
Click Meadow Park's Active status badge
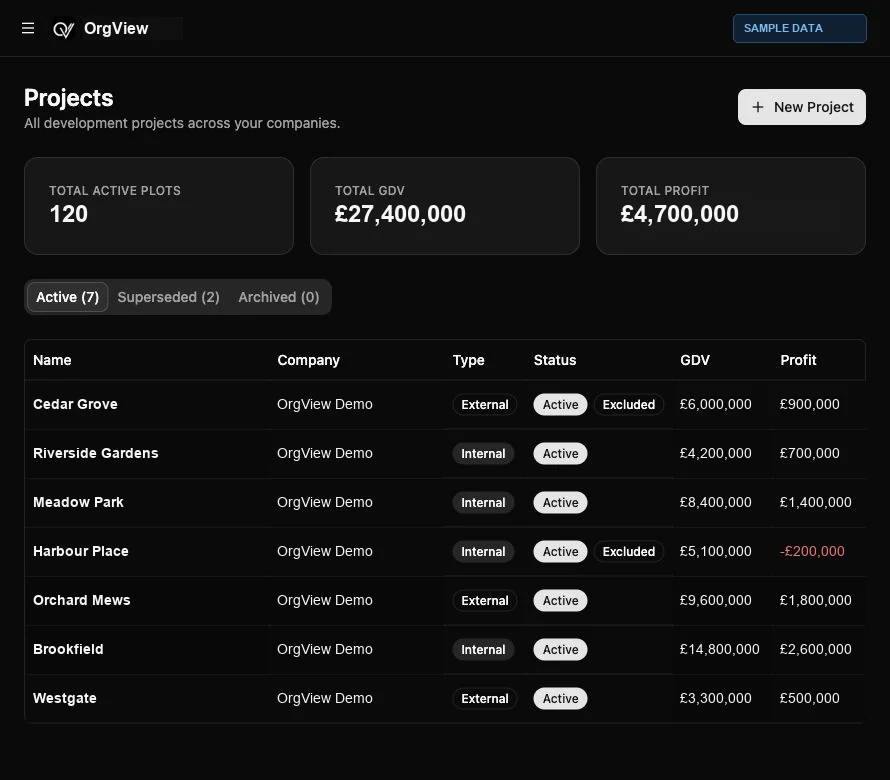tap(560, 502)
